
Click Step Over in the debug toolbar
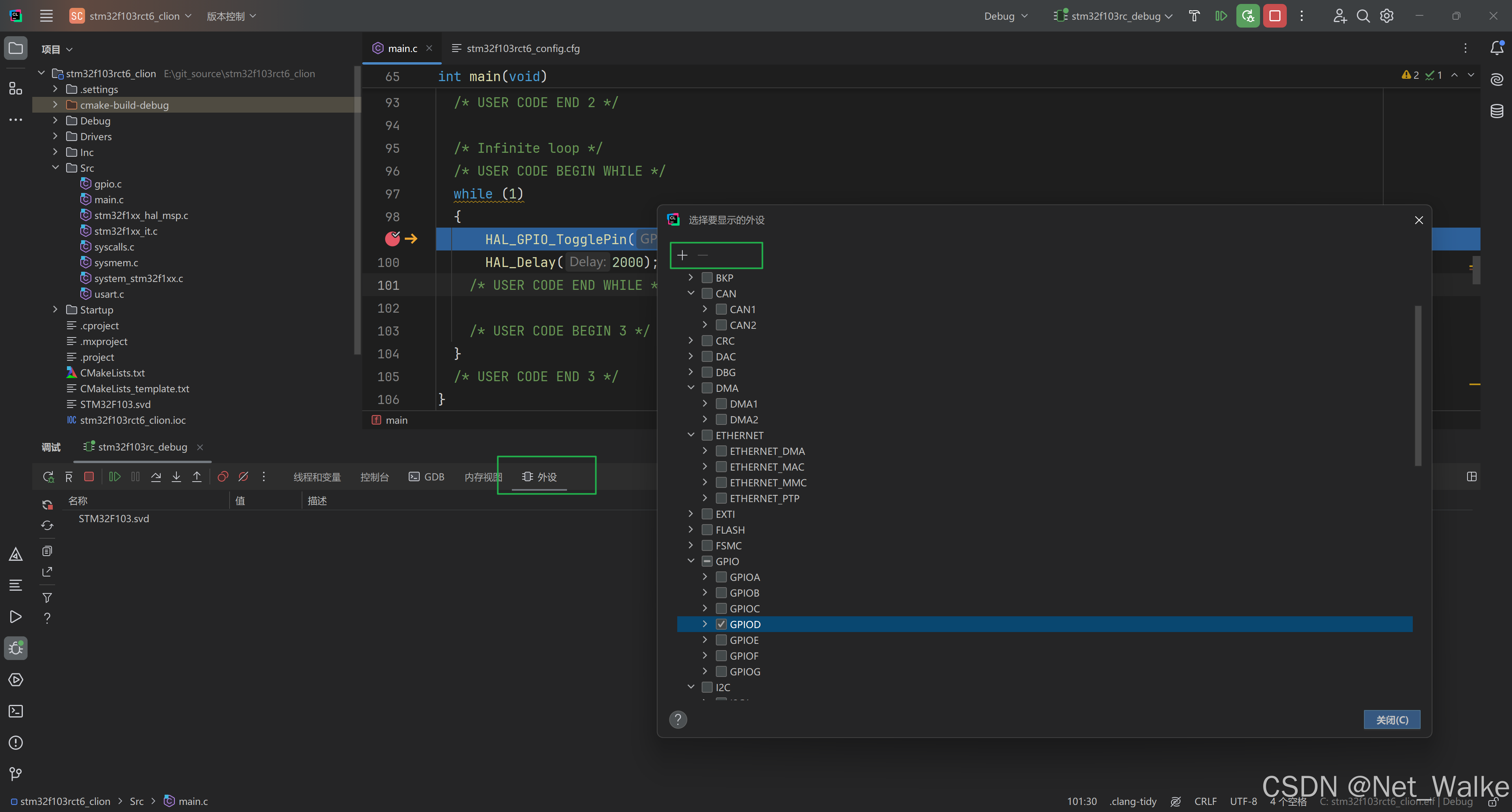tap(156, 477)
